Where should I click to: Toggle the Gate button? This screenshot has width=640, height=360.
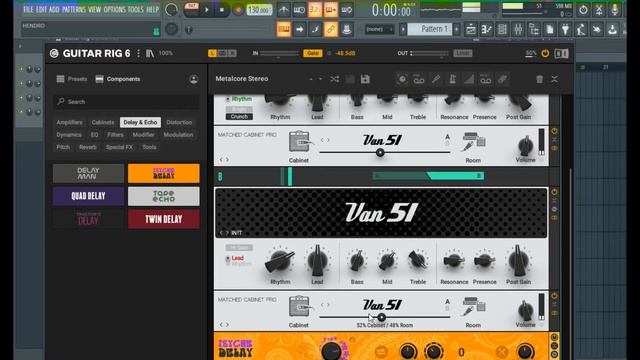[312, 53]
